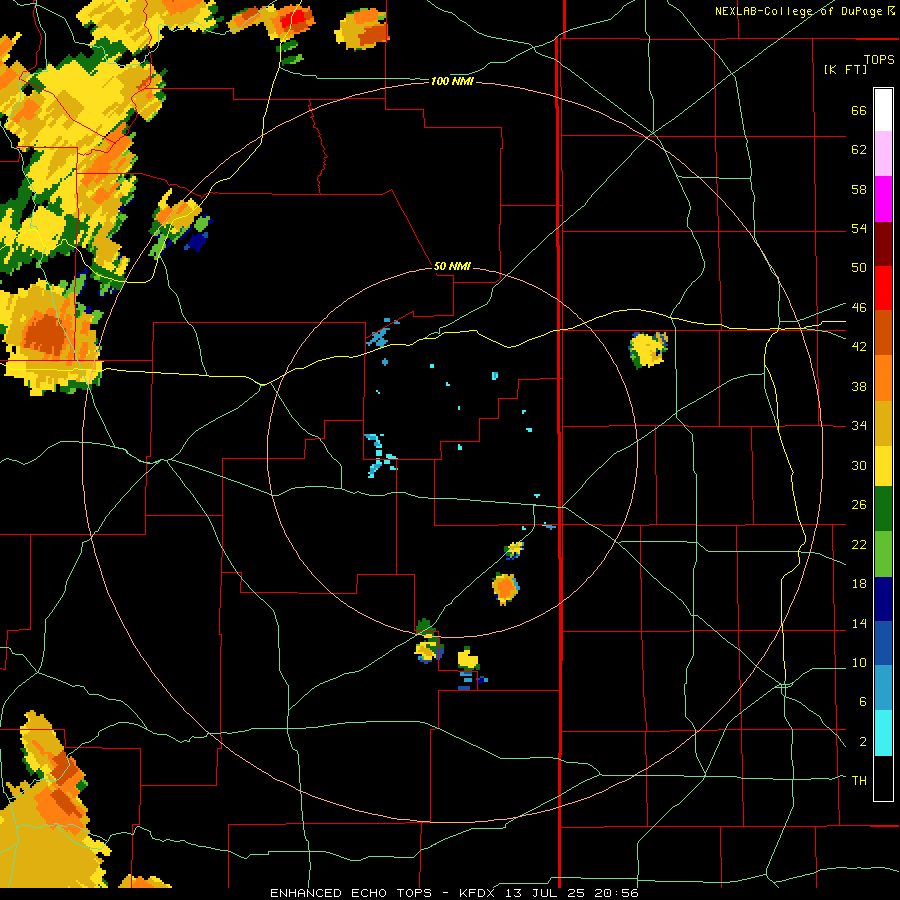Select the "38" legend value
900x900 pixels.
click(859, 386)
